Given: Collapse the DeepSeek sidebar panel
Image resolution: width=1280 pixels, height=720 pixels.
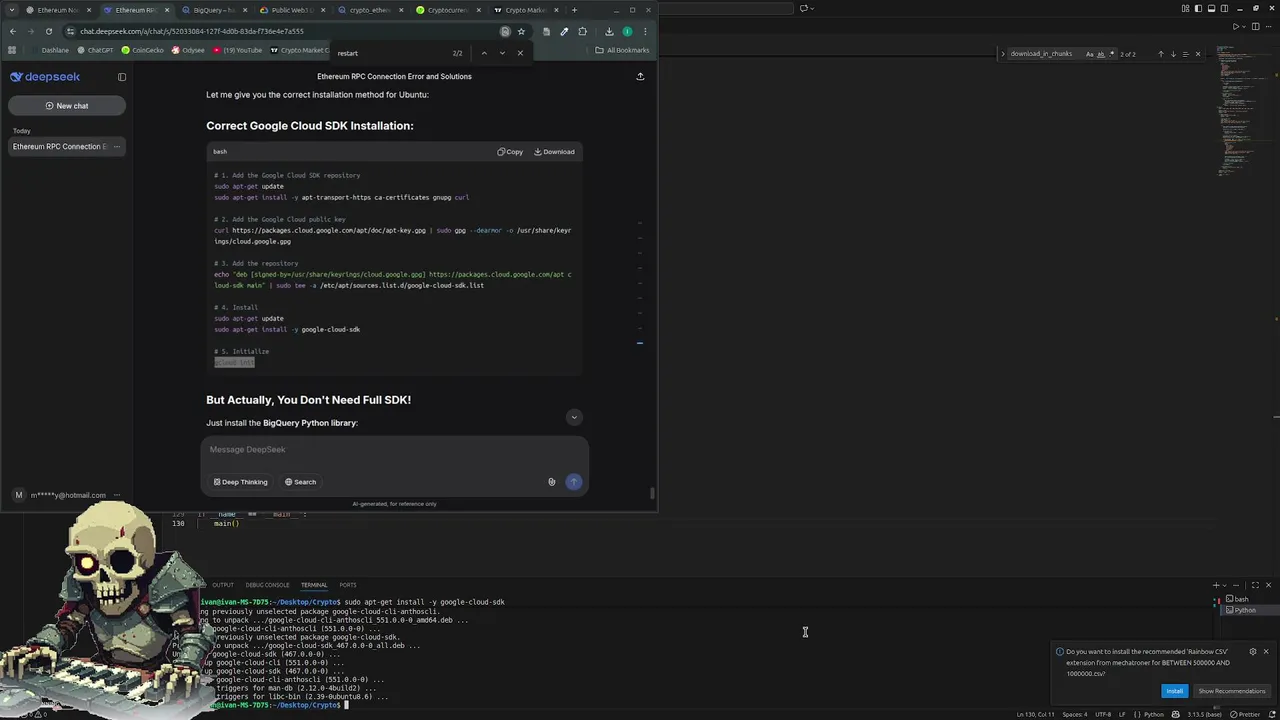Looking at the screenshot, I should [x=122, y=77].
